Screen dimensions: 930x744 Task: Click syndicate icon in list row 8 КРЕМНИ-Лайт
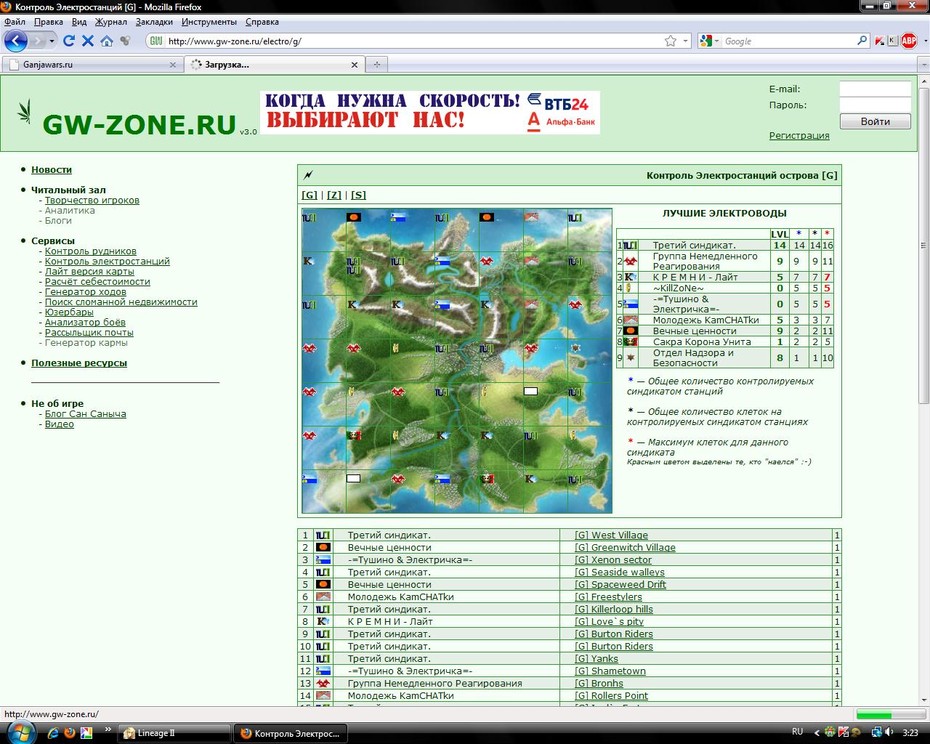(323, 621)
